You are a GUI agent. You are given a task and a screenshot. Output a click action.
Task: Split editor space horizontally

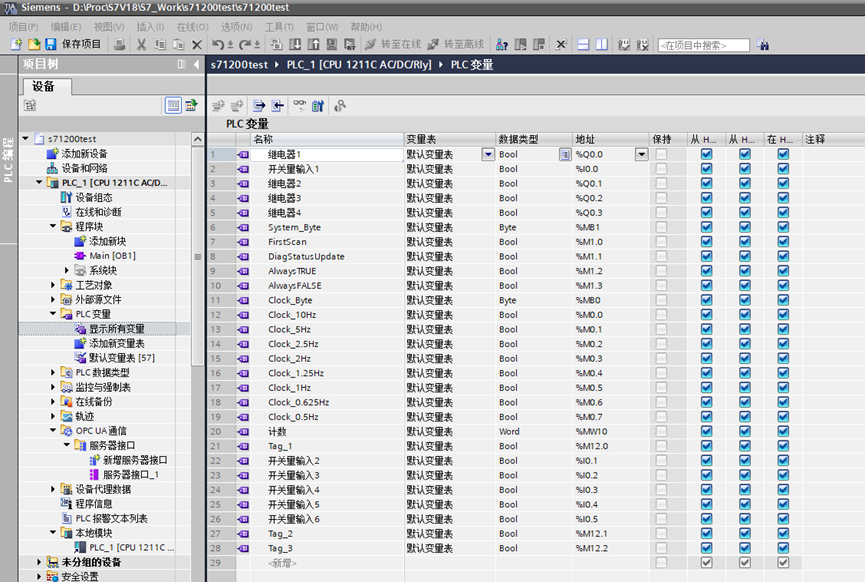click(583, 45)
